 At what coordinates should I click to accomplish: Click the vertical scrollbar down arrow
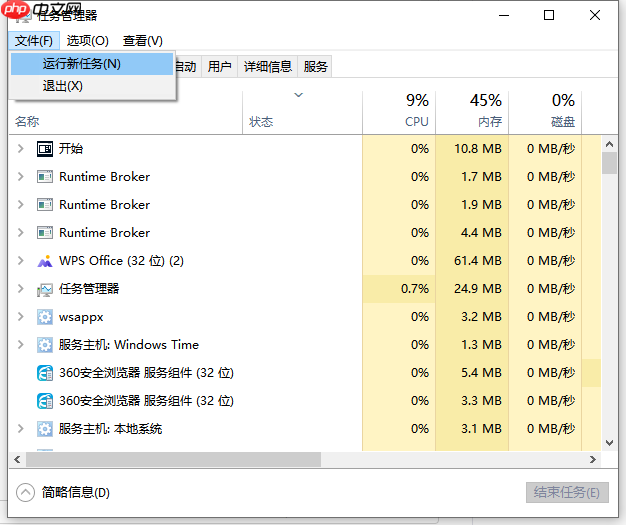tap(609, 443)
